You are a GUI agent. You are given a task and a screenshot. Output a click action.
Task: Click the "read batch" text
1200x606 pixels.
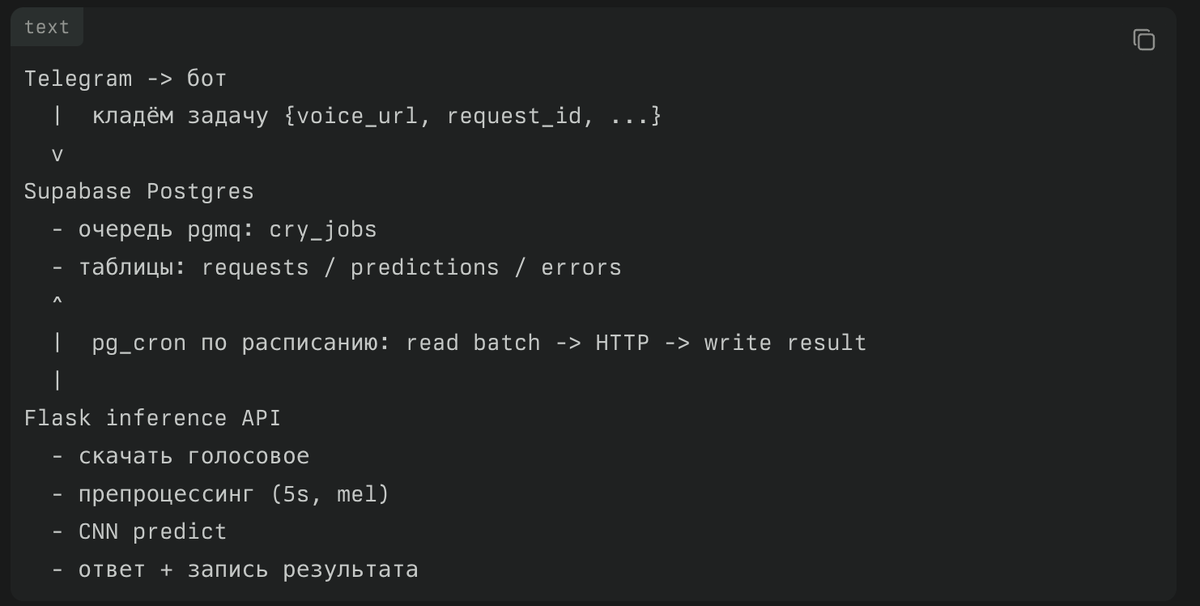(473, 343)
